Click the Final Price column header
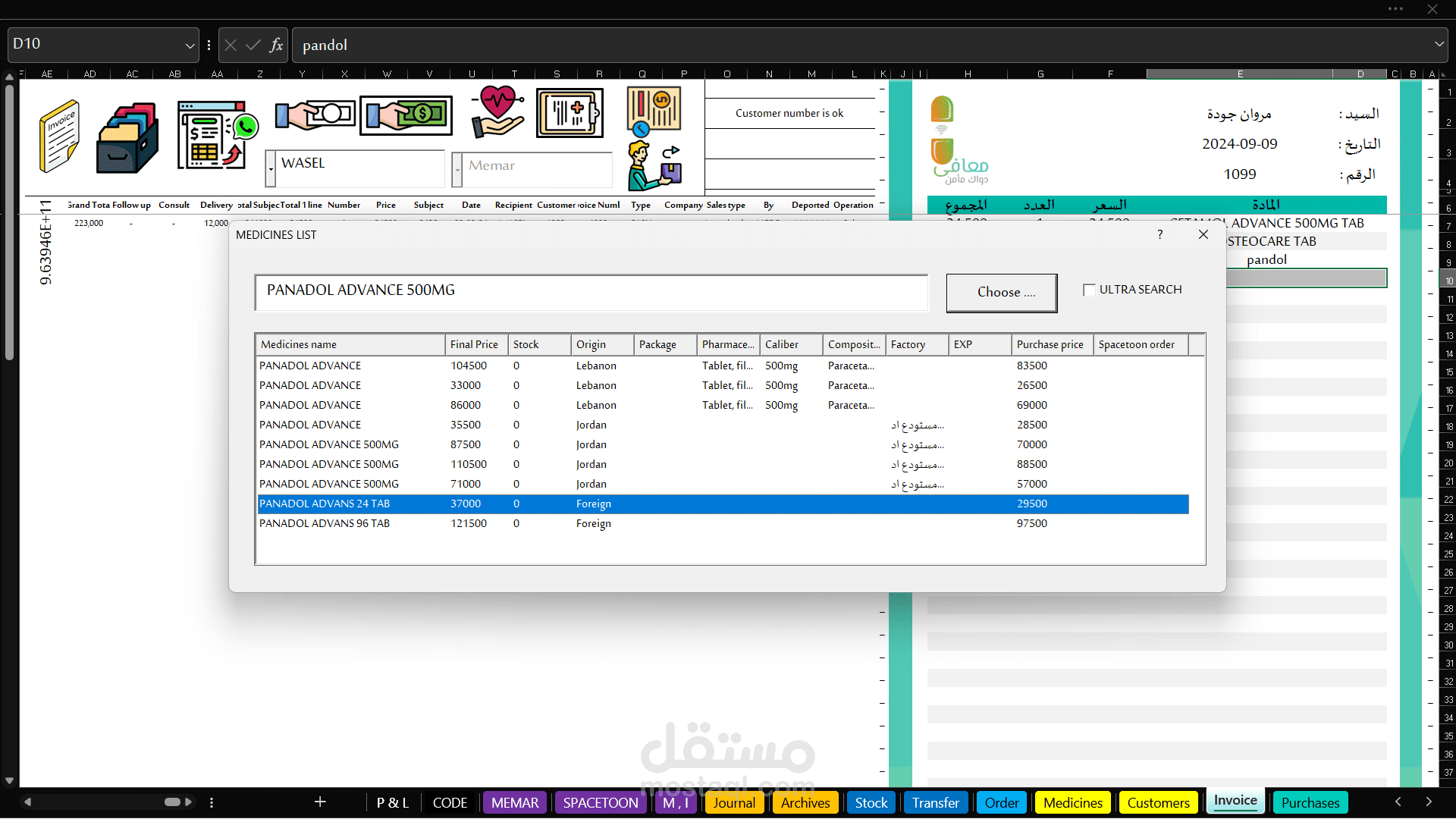This screenshot has height=819, width=1456. point(476,344)
